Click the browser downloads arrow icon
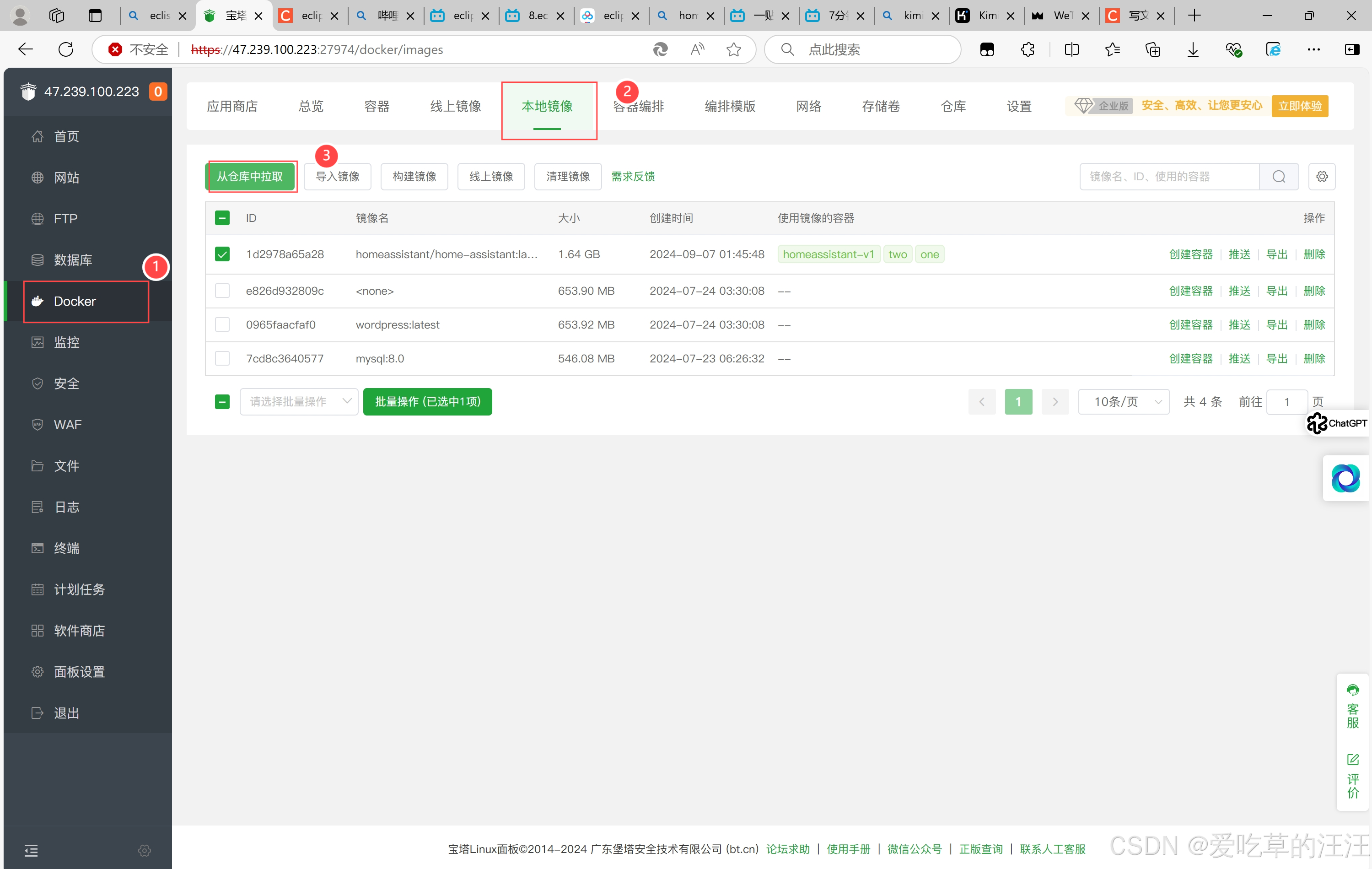Screen dimensions: 1372x869 coord(1193,49)
